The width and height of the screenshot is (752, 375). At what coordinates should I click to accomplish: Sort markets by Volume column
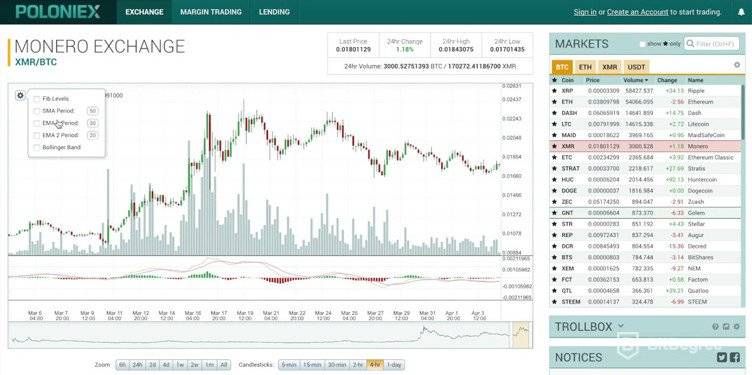click(635, 80)
